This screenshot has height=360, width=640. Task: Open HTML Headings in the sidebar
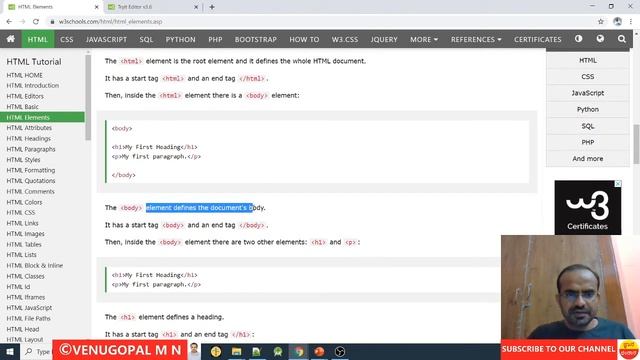click(29, 138)
